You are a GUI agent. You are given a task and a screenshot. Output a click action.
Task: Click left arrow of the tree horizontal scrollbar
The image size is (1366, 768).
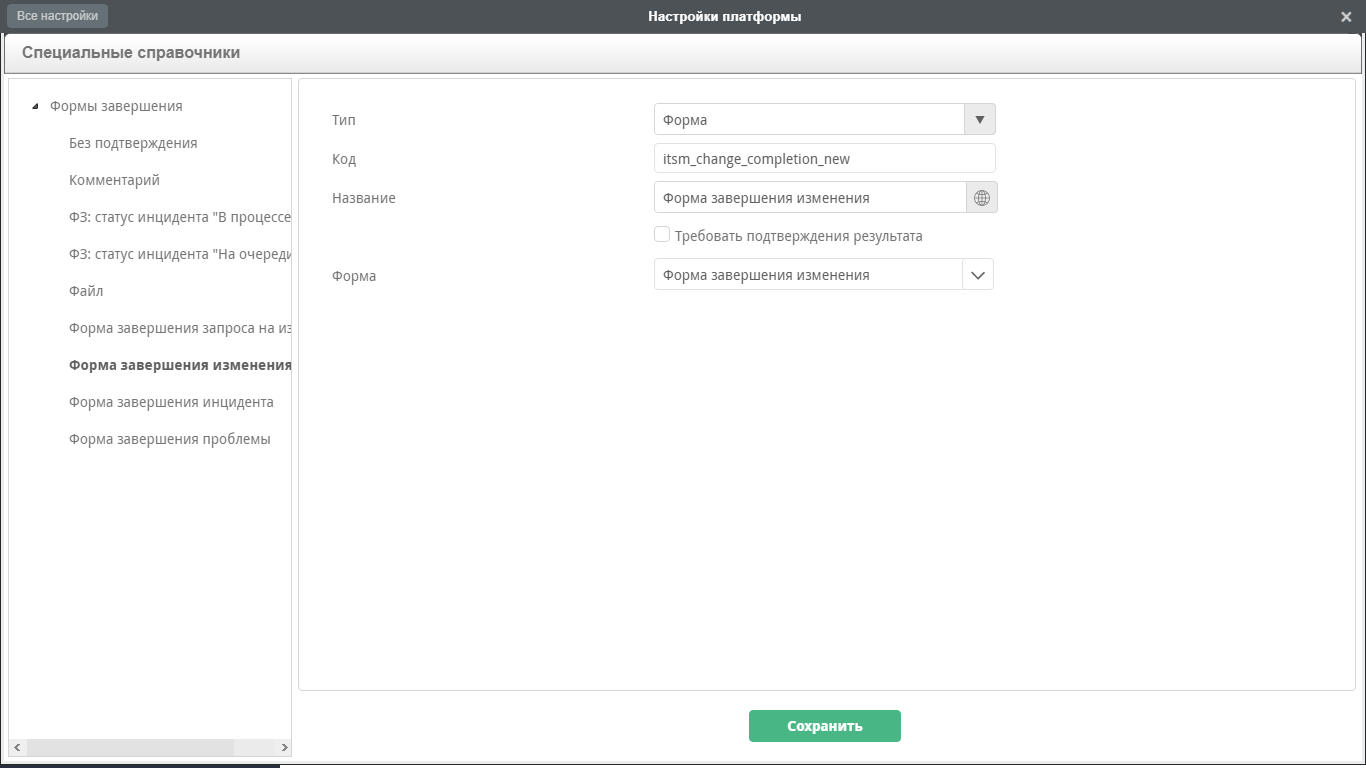(x=17, y=748)
